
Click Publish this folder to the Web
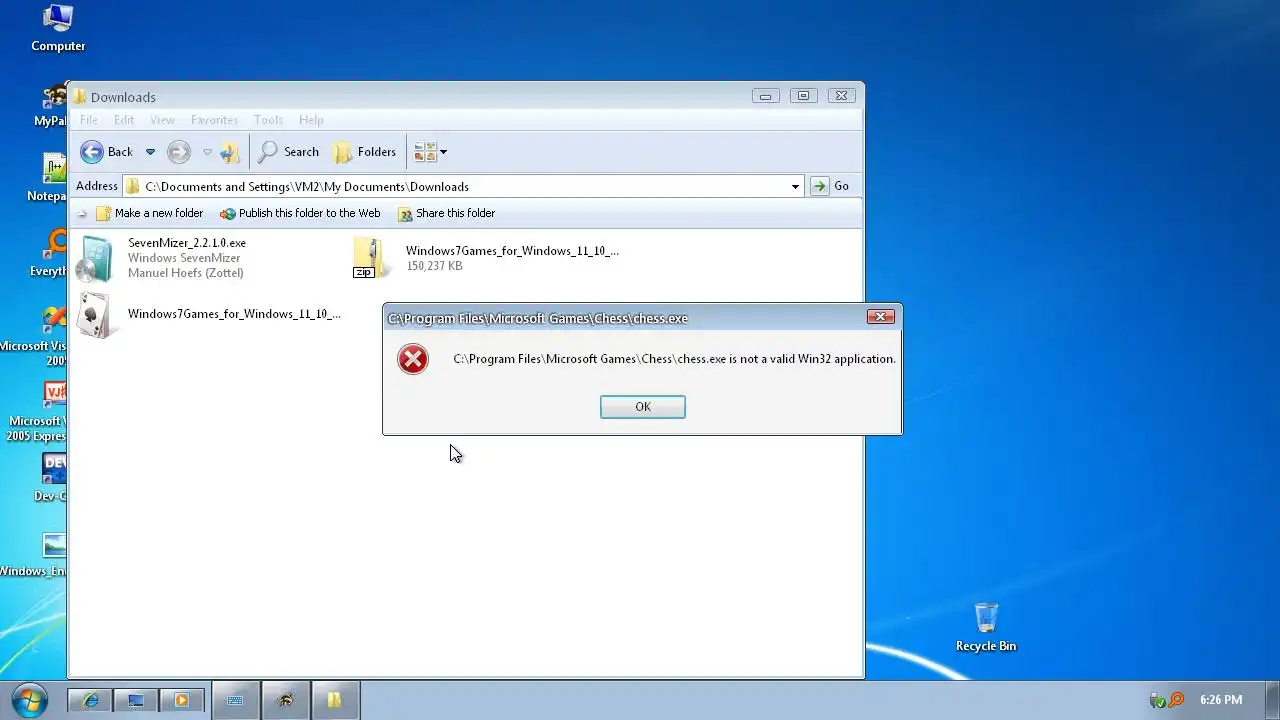tap(300, 213)
